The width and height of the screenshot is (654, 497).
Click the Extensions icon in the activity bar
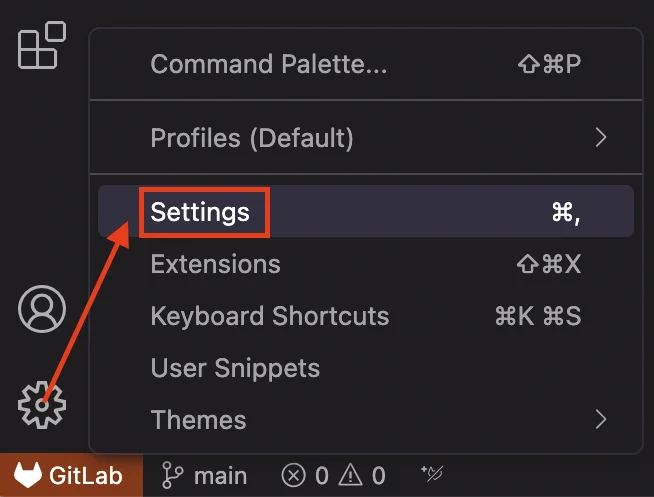pyautogui.click(x=41, y=45)
